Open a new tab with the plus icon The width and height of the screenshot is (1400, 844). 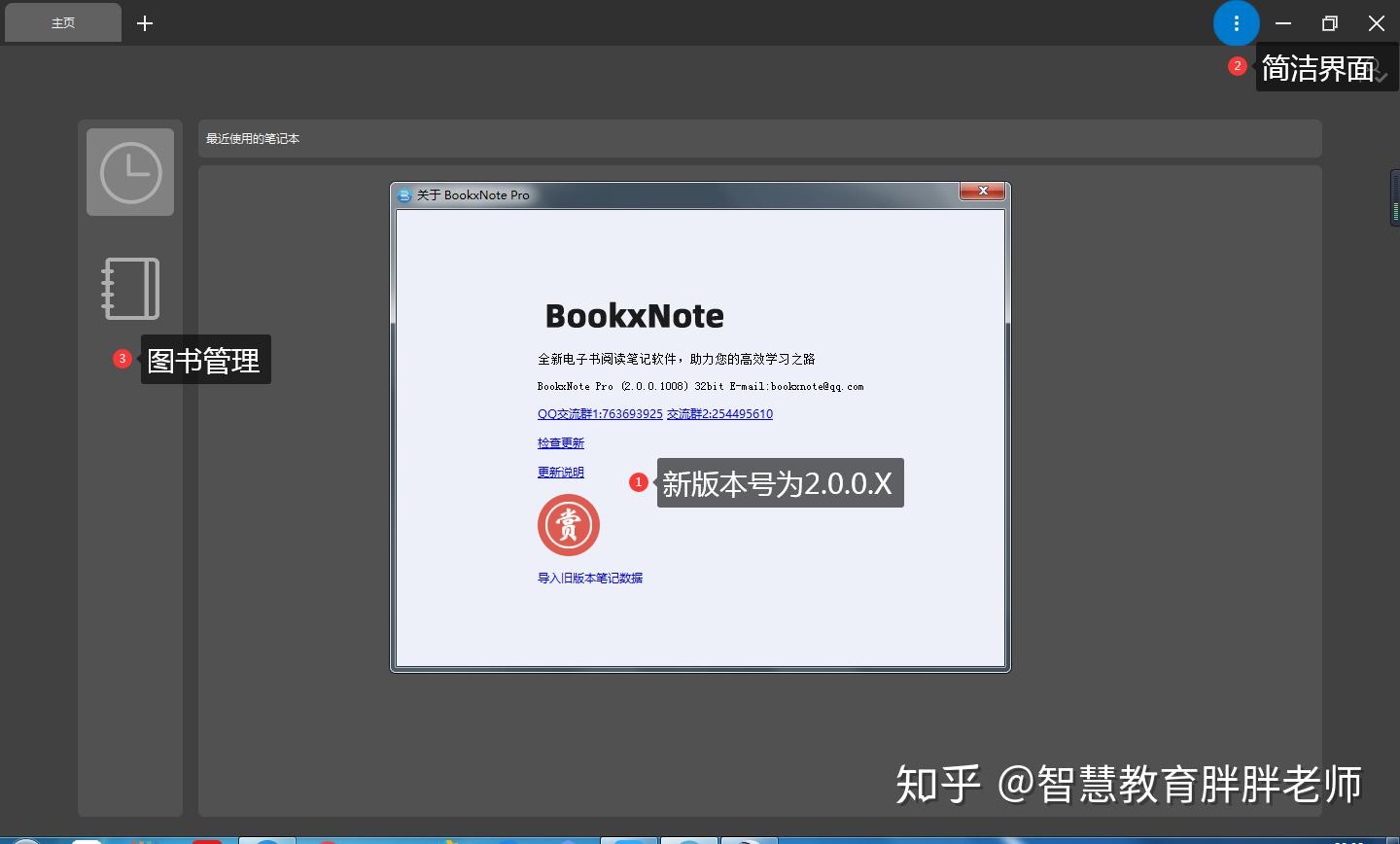[144, 22]
